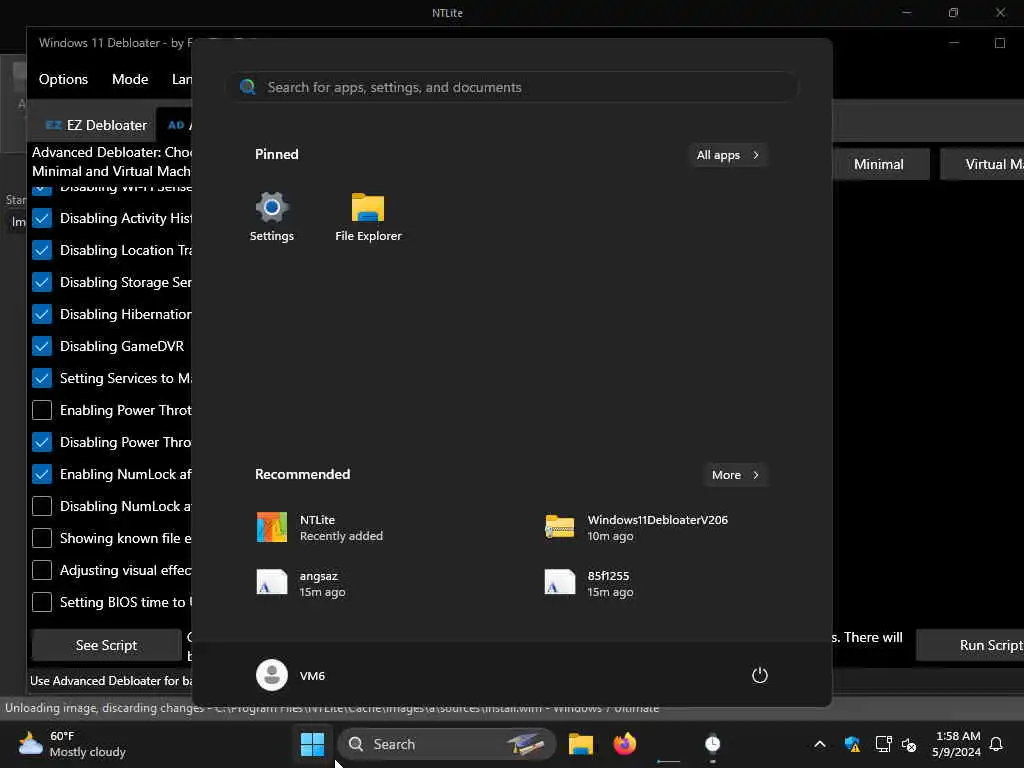Open network status tray icon
This screenshot has height=768, width=1024.
click(x=883, y=744)
